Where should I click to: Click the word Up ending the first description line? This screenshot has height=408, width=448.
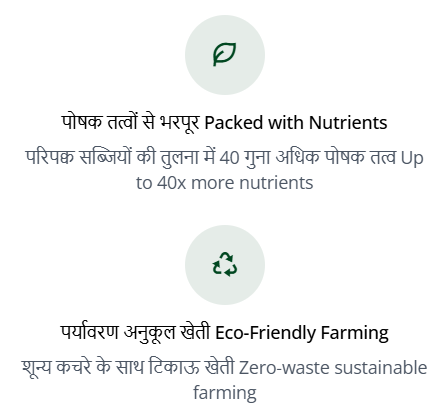pos(412,158)
